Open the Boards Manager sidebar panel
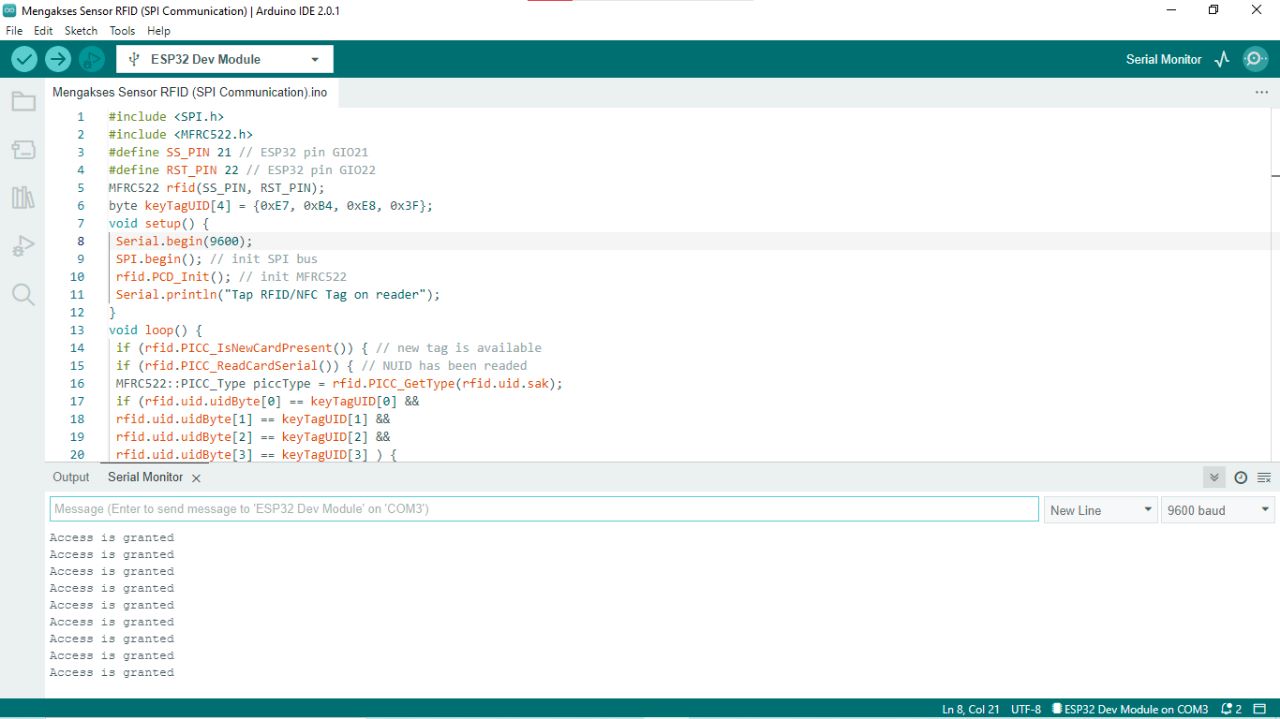 pos(23,148)
